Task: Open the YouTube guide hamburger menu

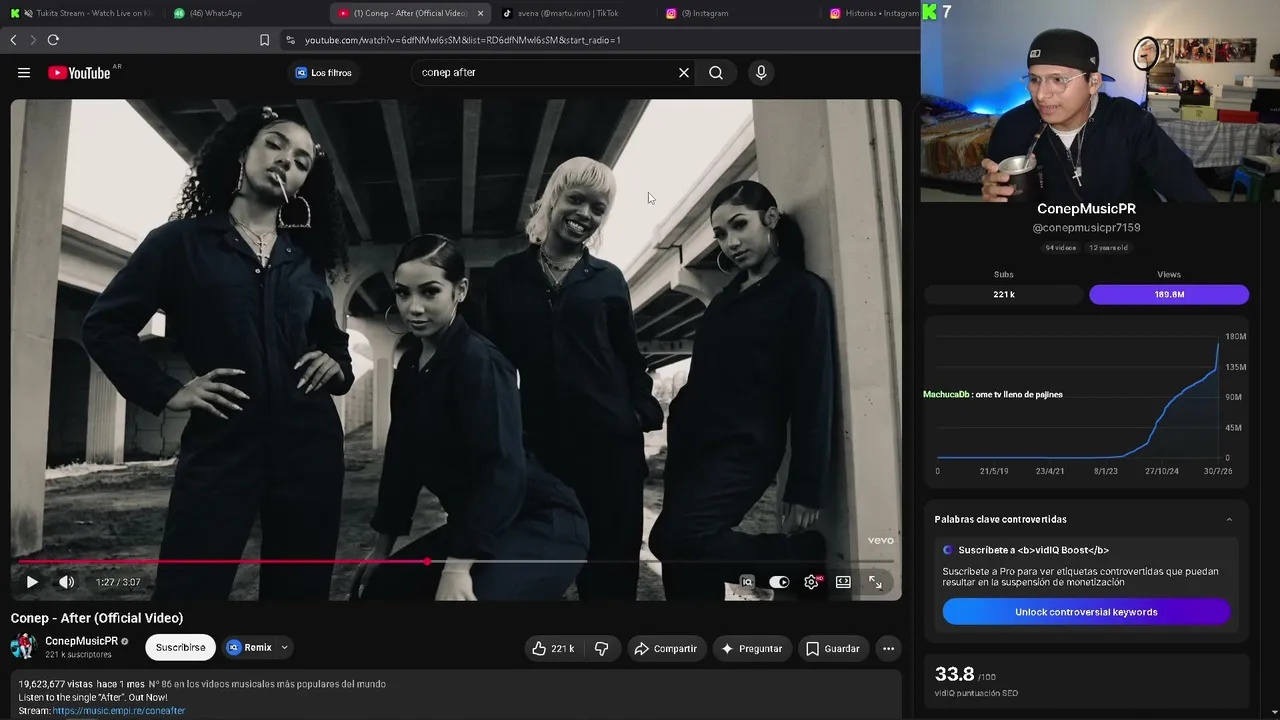Action: tap(24, 72)
